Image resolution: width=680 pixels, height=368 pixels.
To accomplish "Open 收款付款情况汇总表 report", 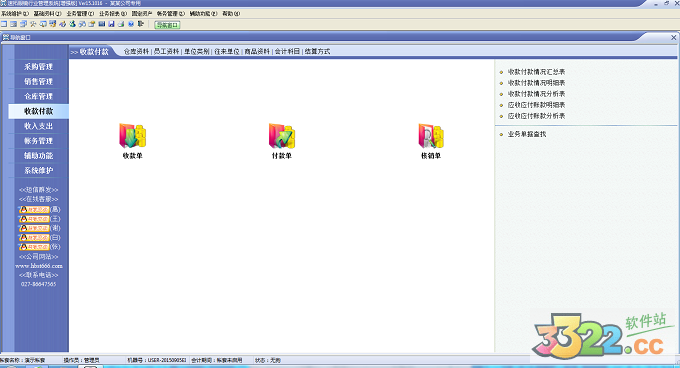I will [536, 72].
